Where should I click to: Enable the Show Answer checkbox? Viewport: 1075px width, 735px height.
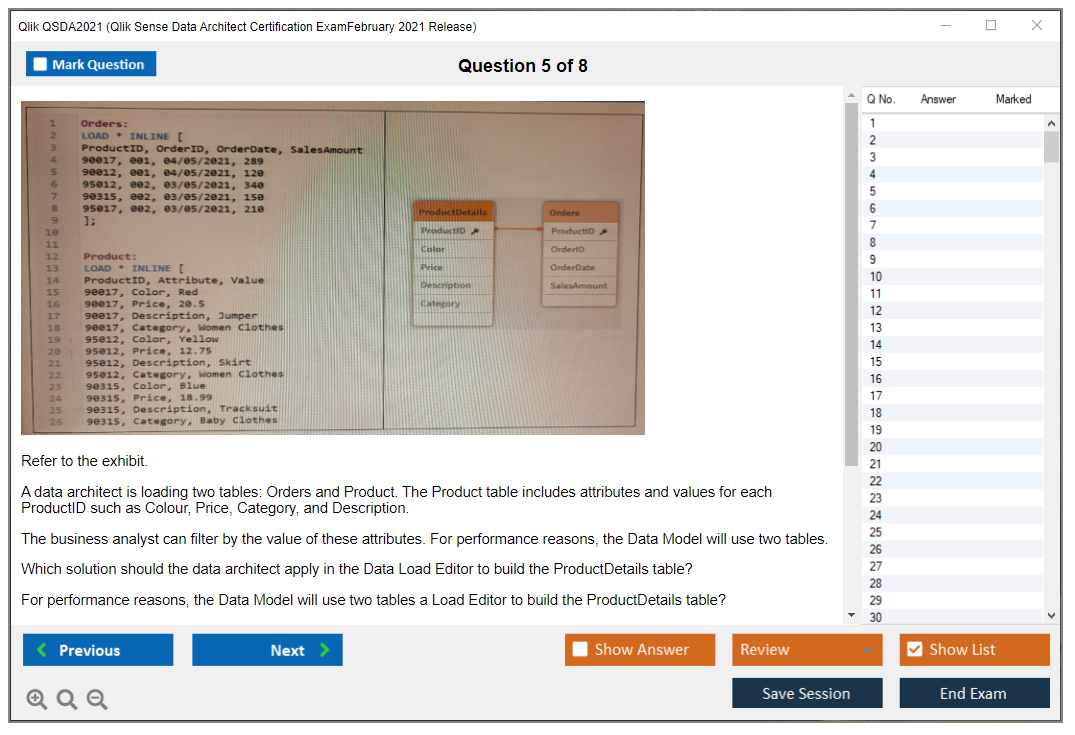point(581,650)
